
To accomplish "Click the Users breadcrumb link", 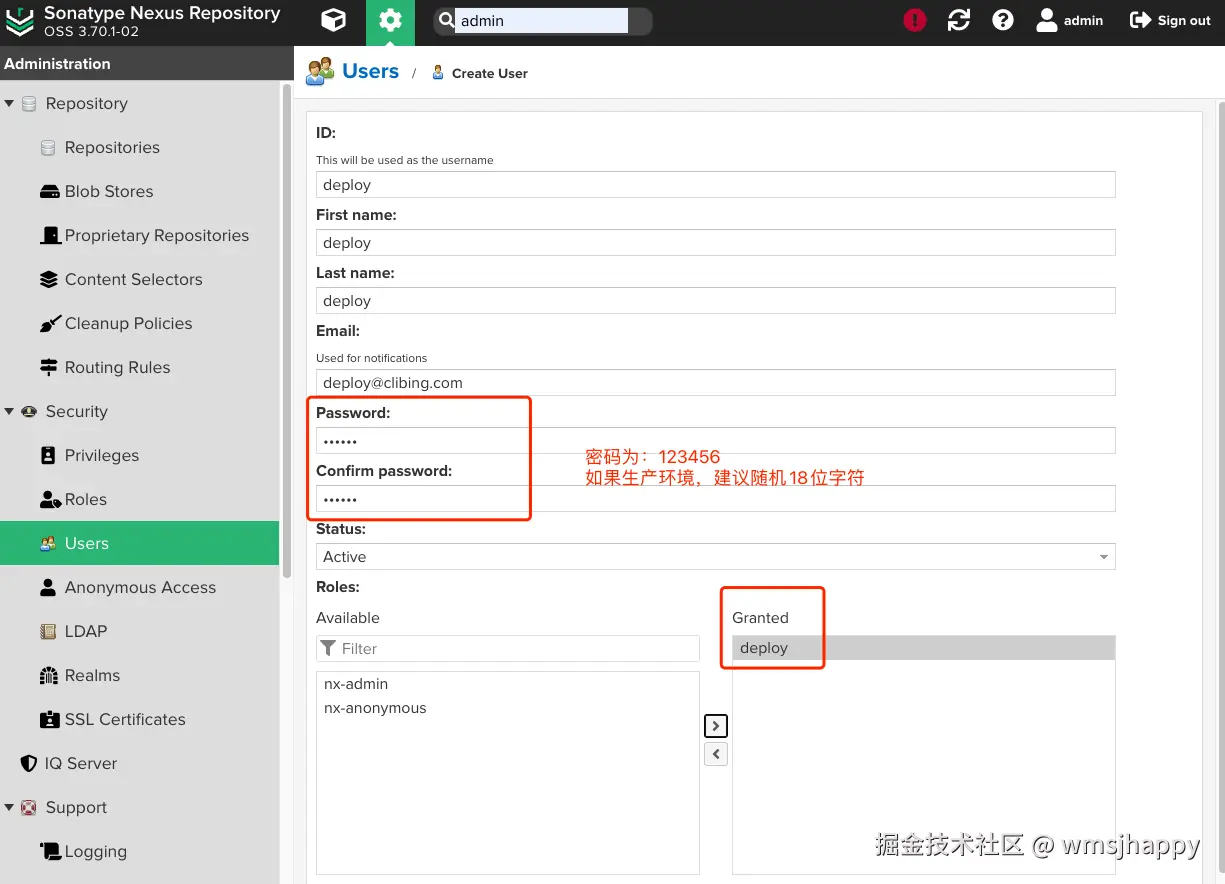I will 370,71.
